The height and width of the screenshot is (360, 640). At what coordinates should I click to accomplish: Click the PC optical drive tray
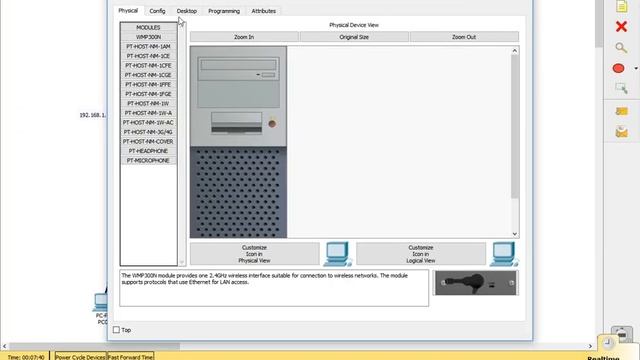click(x=238, y=64)
